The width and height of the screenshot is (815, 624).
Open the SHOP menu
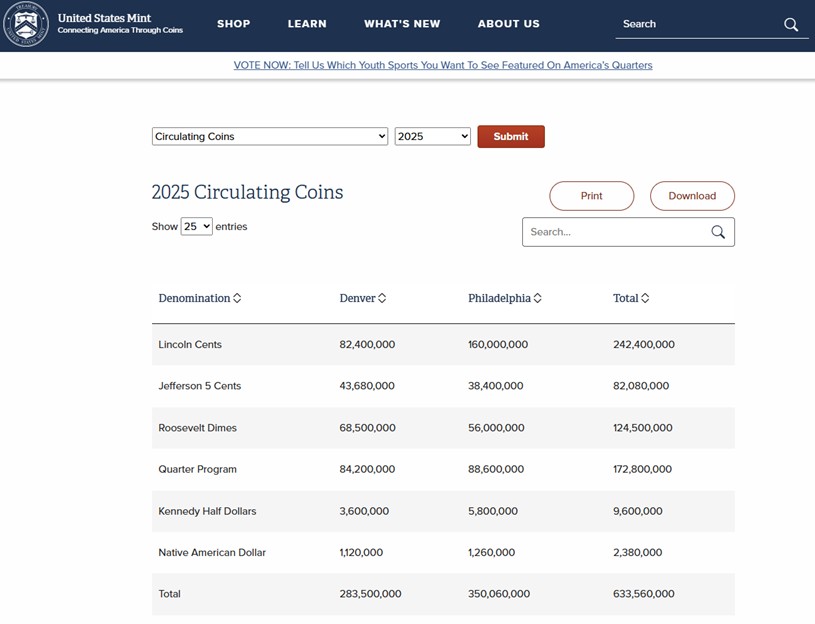(x=233, y=24)
